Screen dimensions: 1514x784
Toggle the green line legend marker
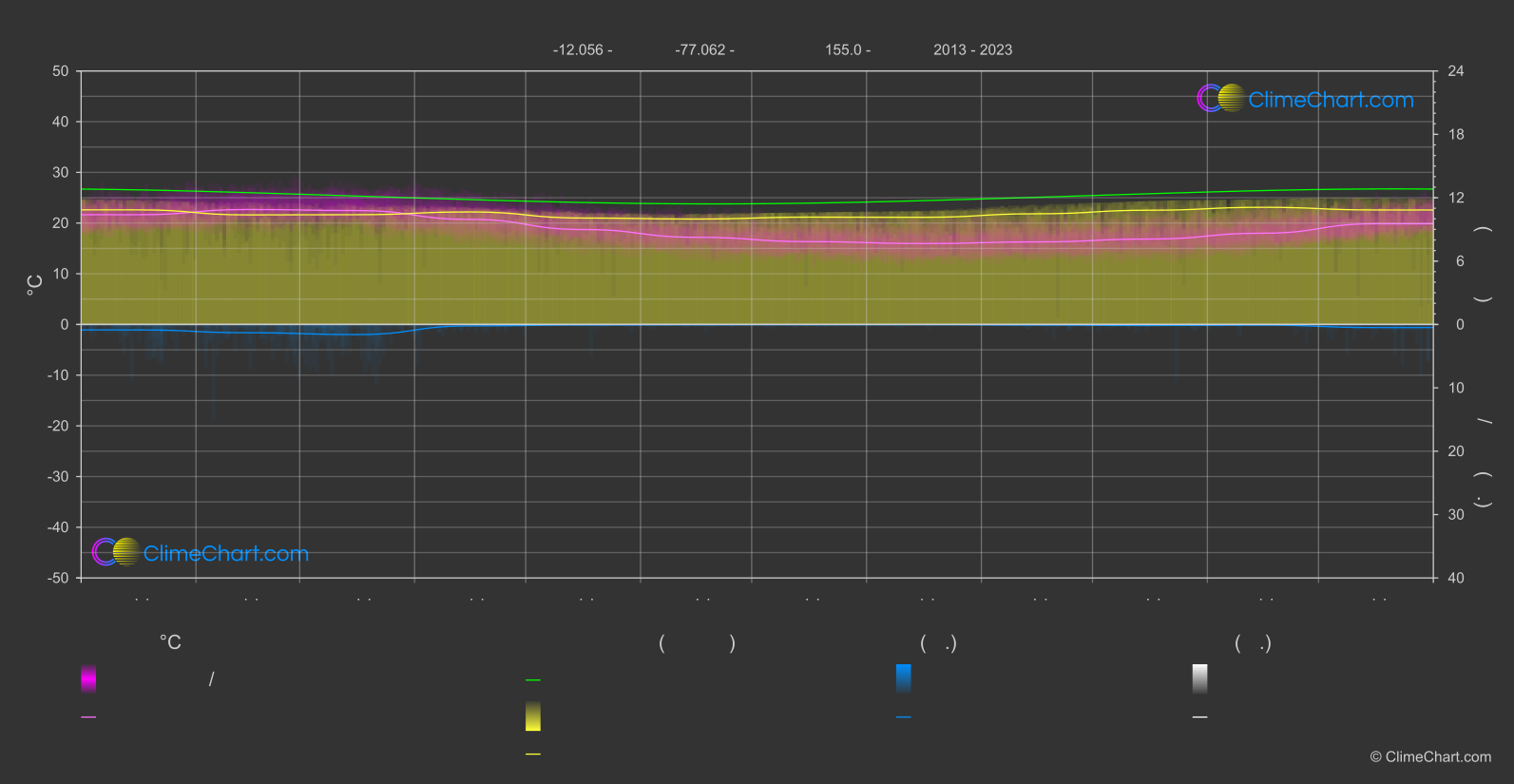click(x=533, y=679)
